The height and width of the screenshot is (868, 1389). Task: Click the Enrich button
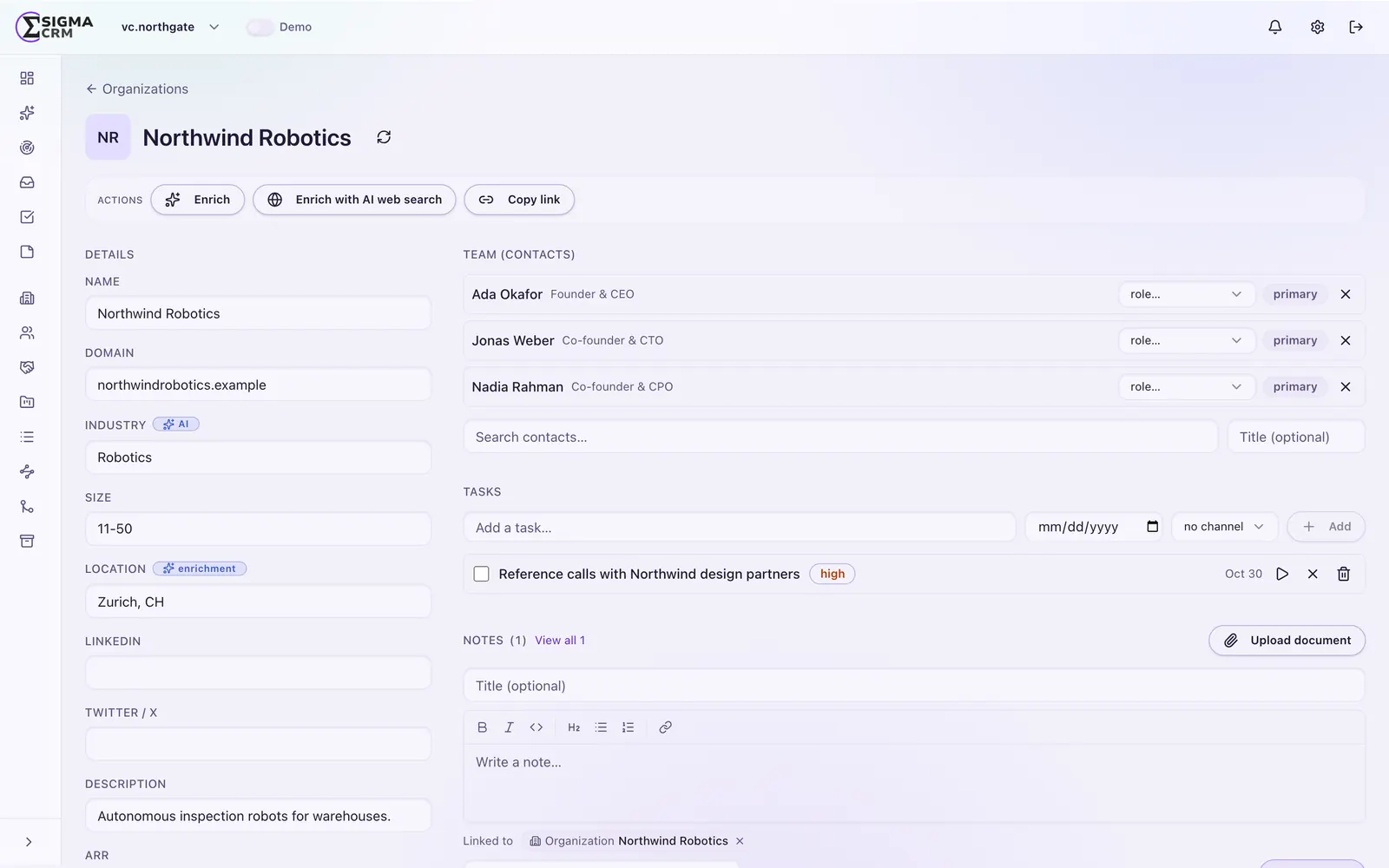point(198,200)
